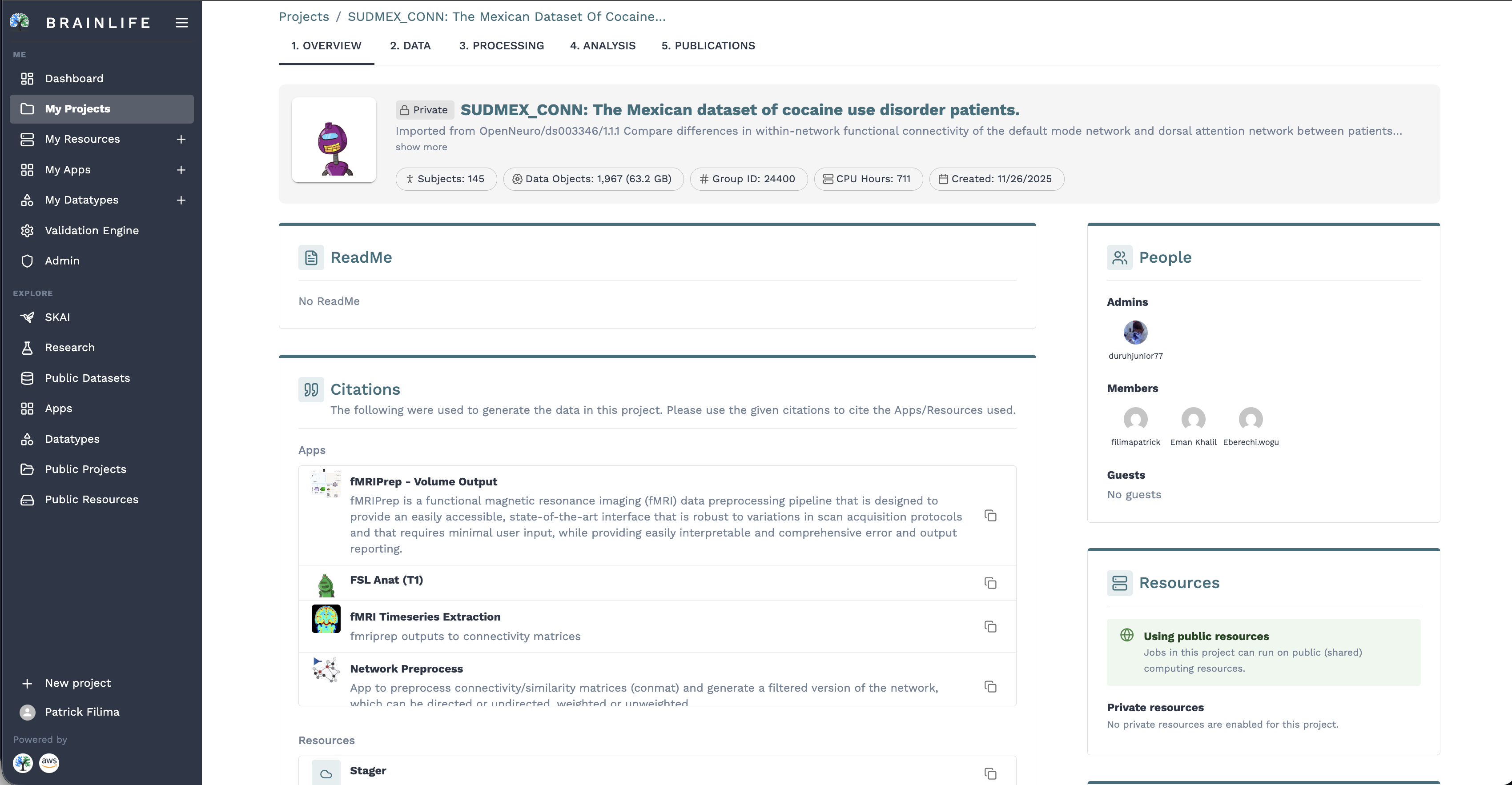Click the Network Preprocess graph icon
This screenshot has height=785, width=1512.
(x=326, y=670)
